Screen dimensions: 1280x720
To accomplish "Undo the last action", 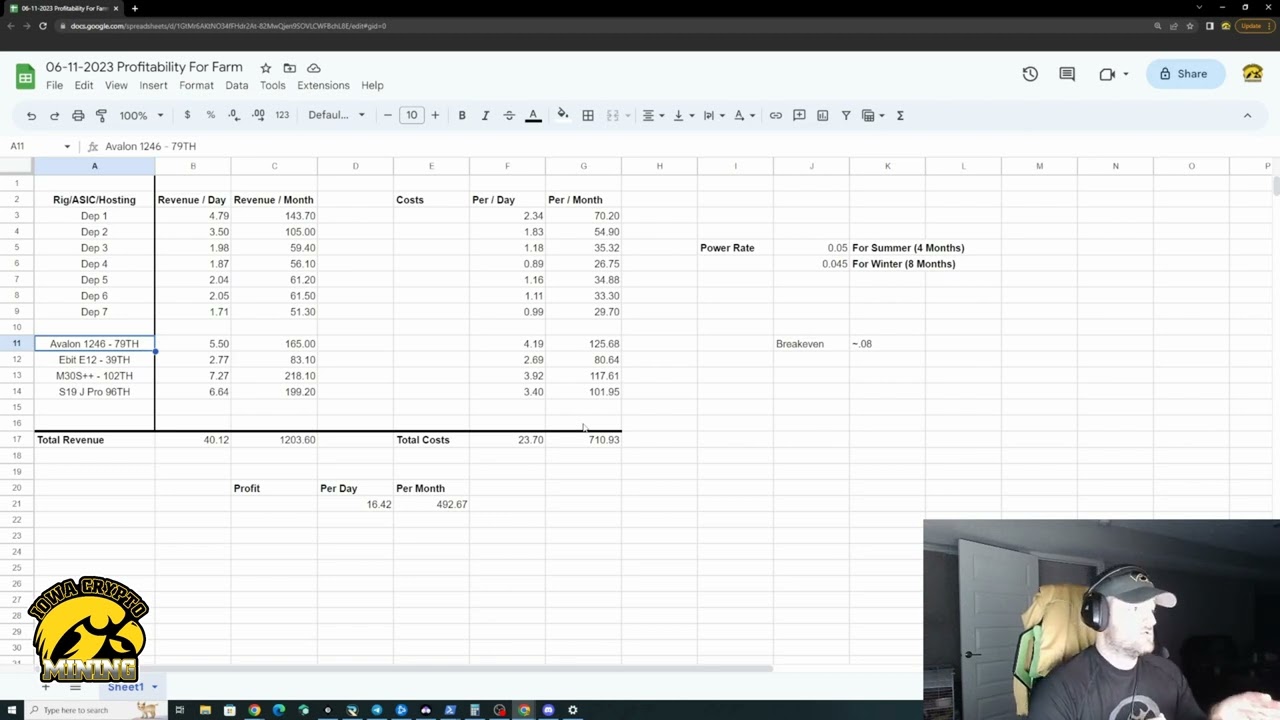I will pyautogui.click(x=31, y=116).
